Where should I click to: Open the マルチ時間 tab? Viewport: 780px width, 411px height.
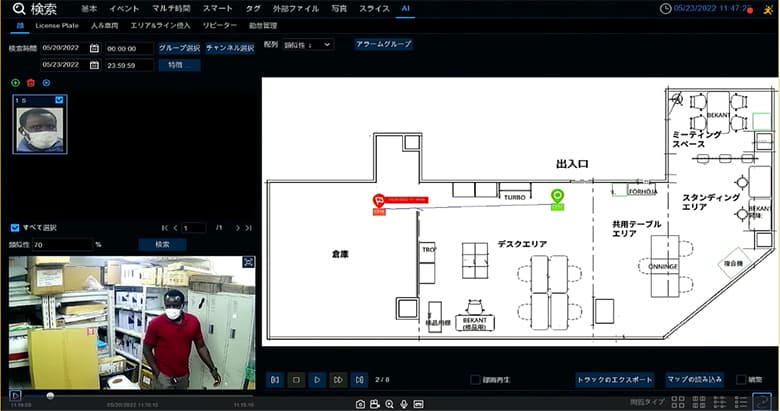pyautogui.click(x=171, y=8)
